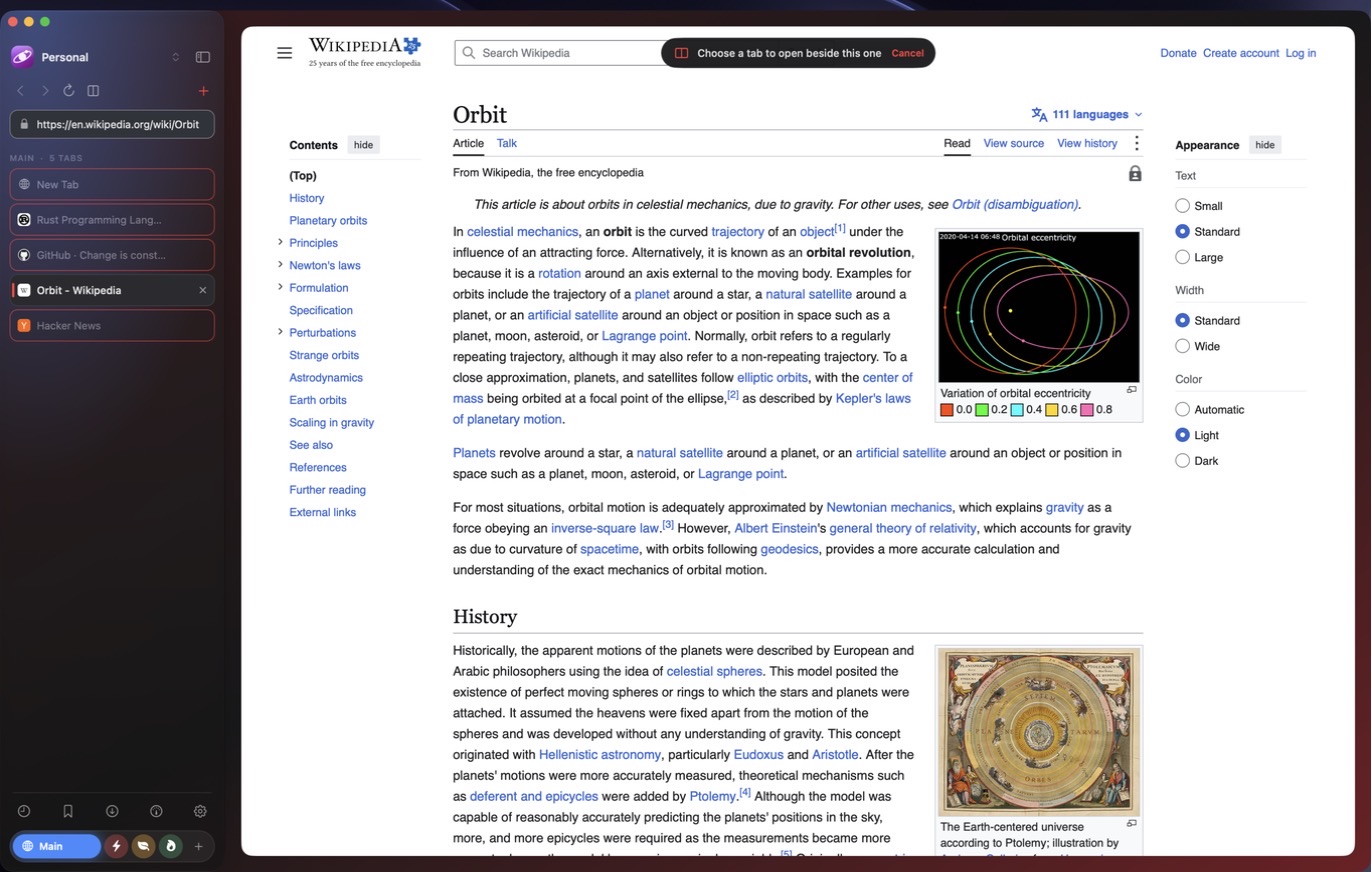This screenshot has height=872, width=1372.
Task: Select Automatic color mode
Action: [x=1182, y=409]
